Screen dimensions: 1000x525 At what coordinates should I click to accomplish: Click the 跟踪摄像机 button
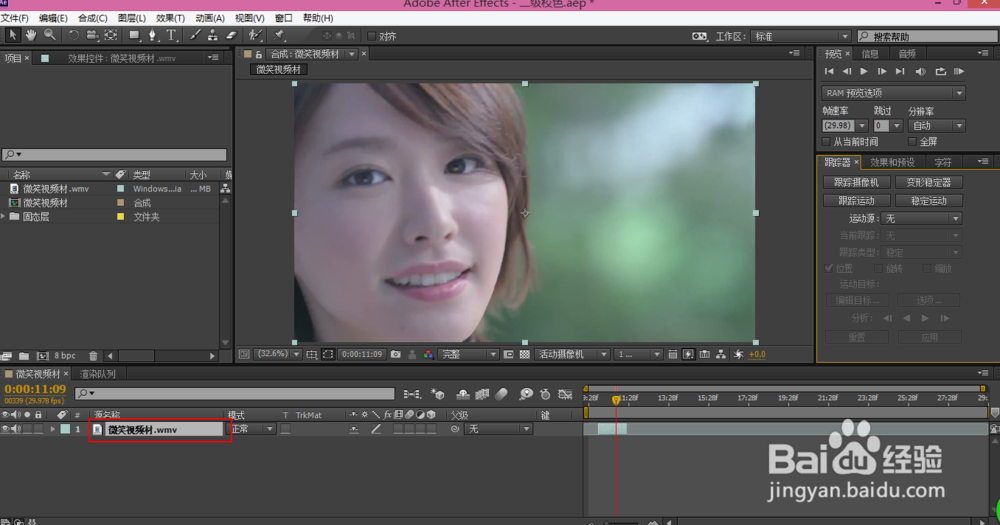tap(857, 182)
